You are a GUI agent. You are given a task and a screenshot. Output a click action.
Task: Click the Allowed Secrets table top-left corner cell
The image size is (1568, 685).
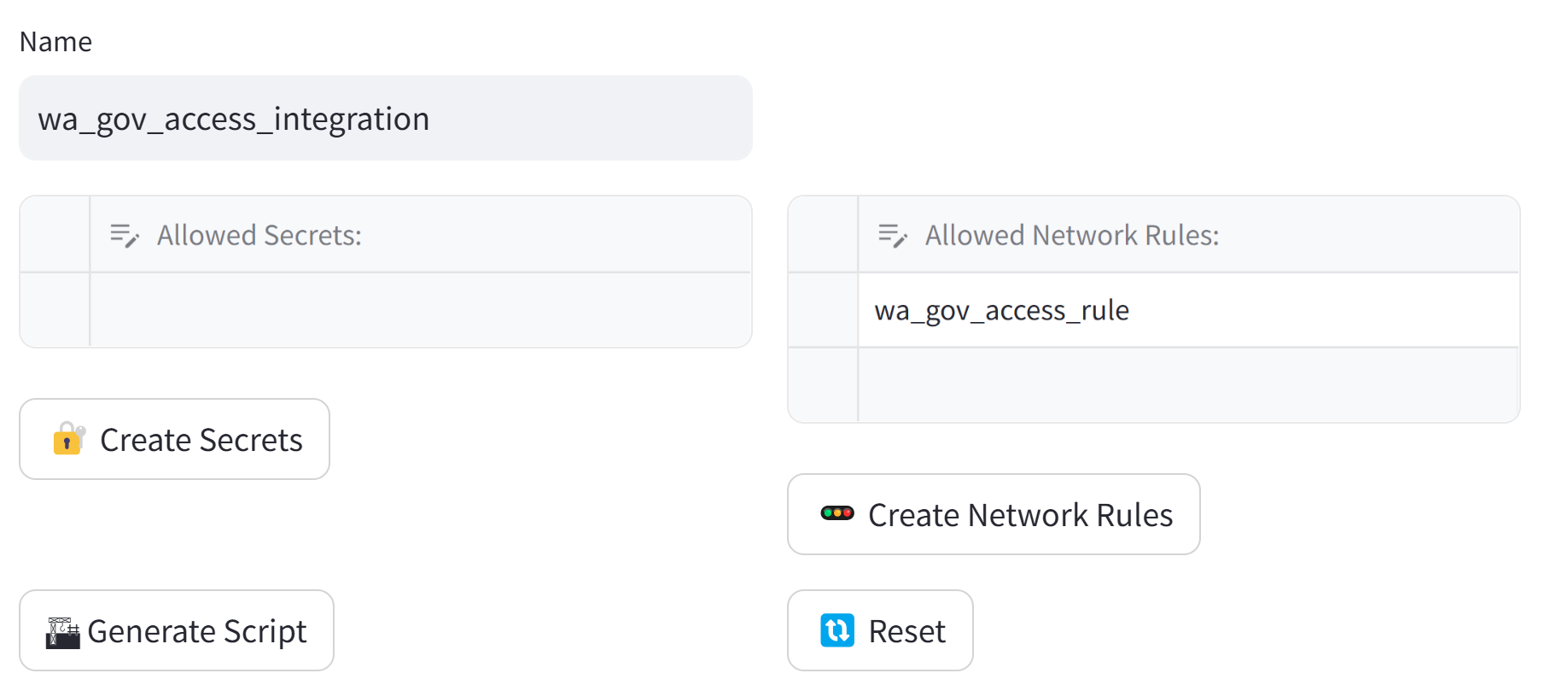(55, 235)
